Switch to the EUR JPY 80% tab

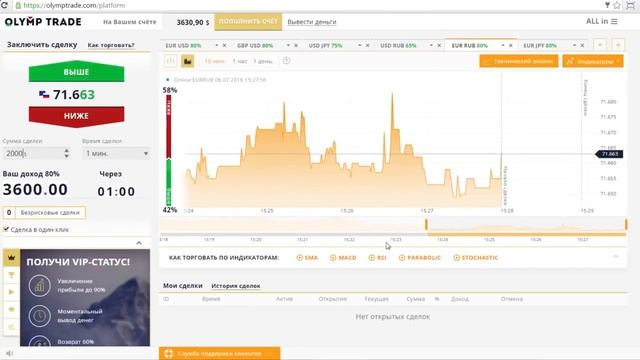(540, 45)
